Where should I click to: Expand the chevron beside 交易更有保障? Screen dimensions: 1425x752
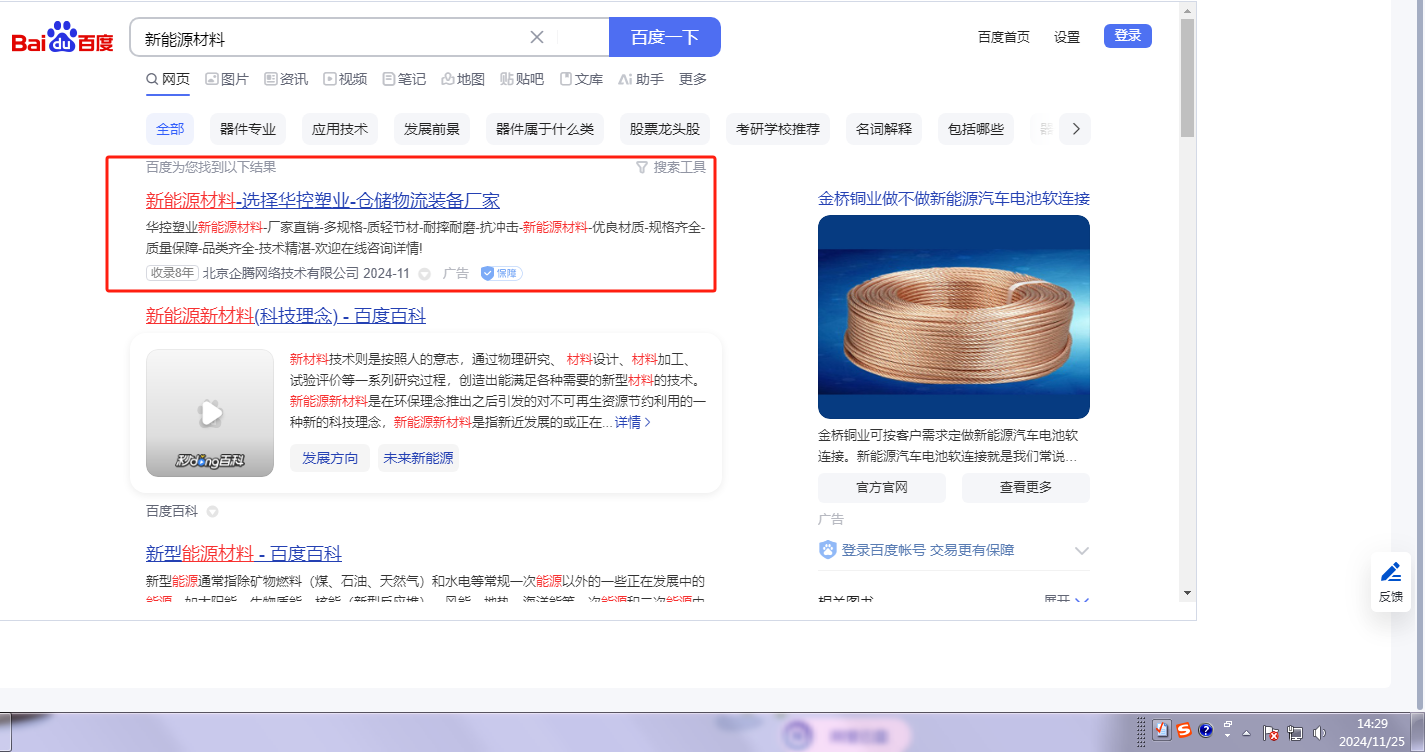click(1081, 551)
